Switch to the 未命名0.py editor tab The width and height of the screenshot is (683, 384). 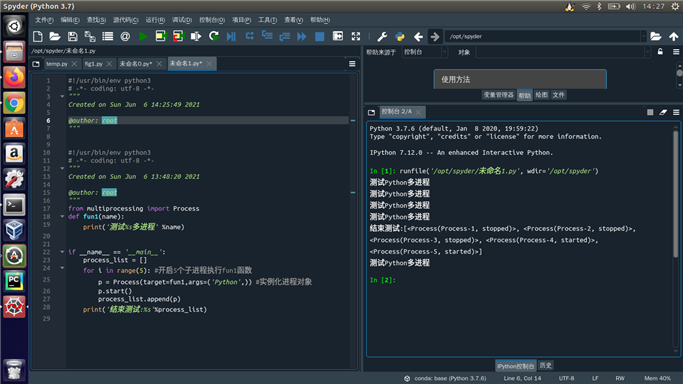[x=136, y=64]
